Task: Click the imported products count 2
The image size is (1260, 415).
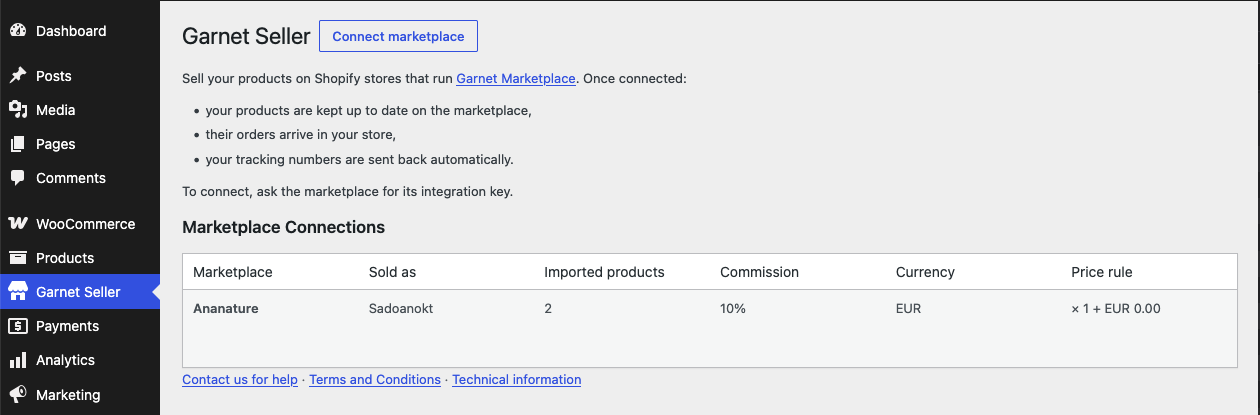Action: click(x=548, y=309)
